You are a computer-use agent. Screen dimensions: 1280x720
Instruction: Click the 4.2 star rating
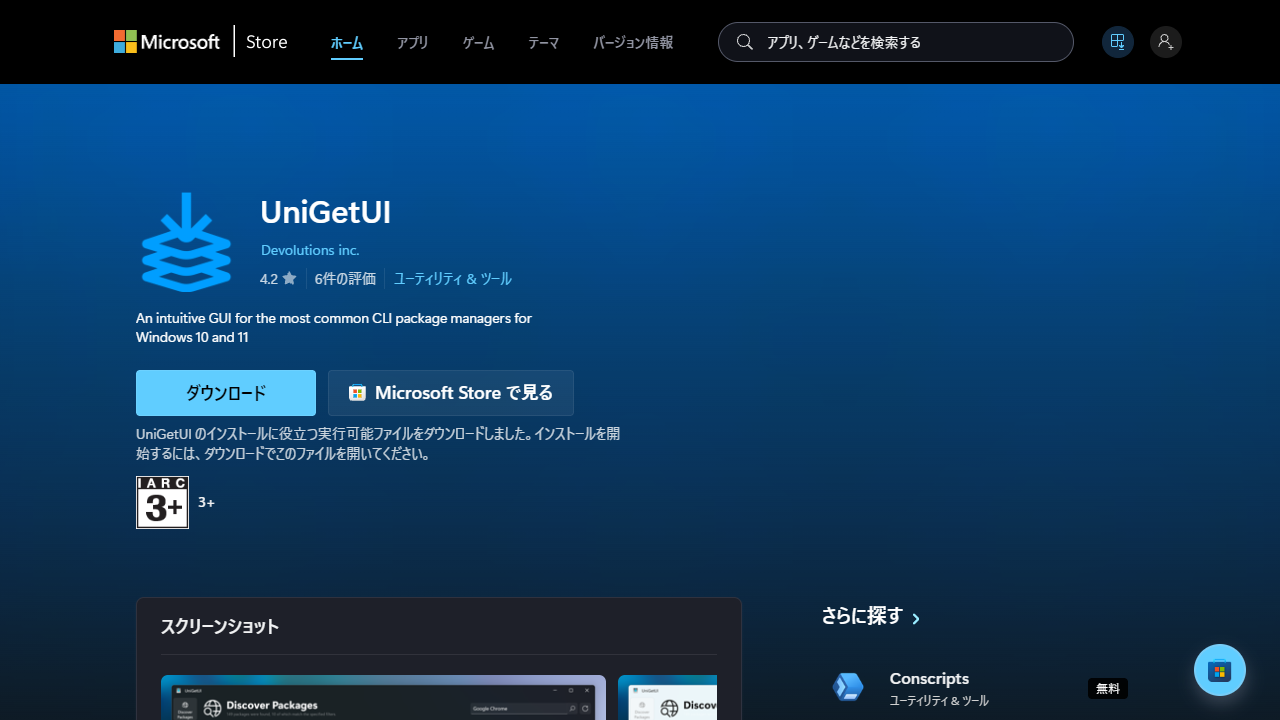tap(278, 279)
